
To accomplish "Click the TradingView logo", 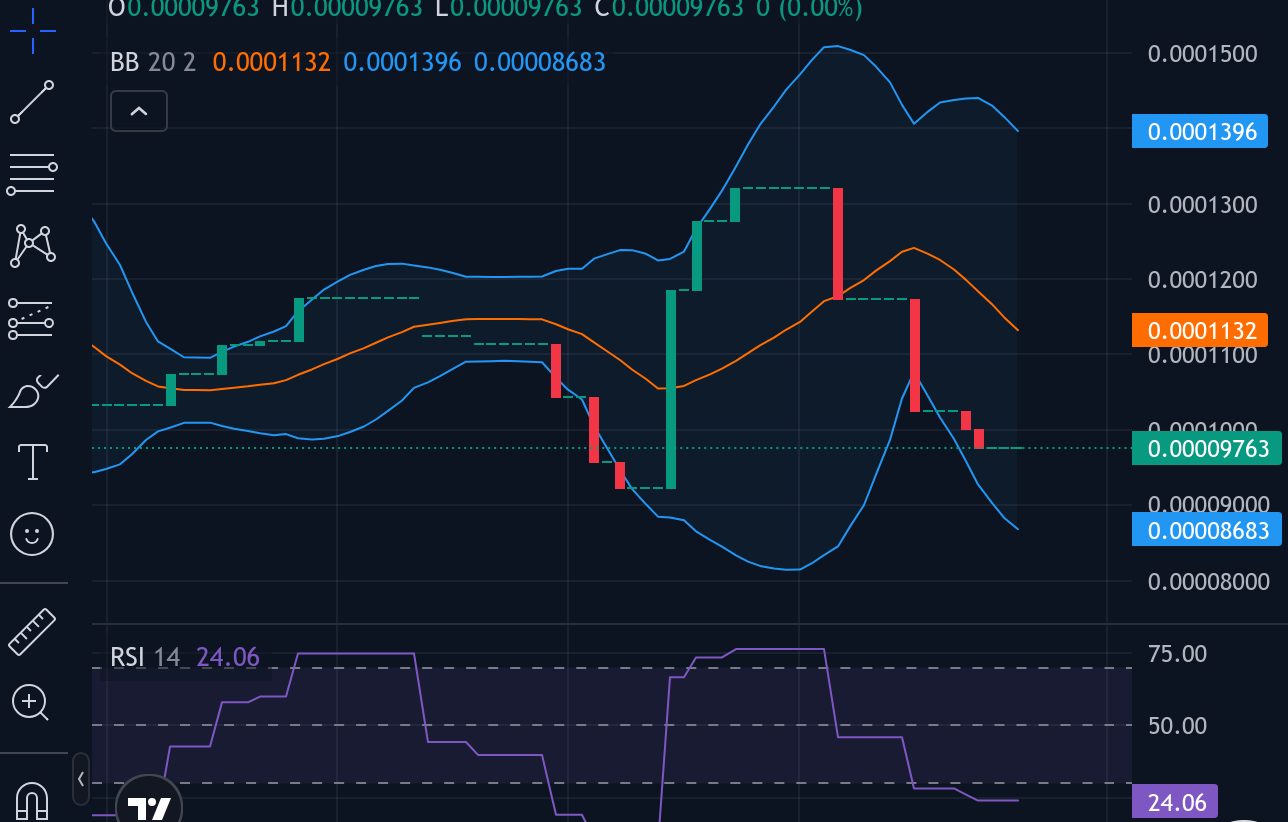I will click(x=151, y=804).
